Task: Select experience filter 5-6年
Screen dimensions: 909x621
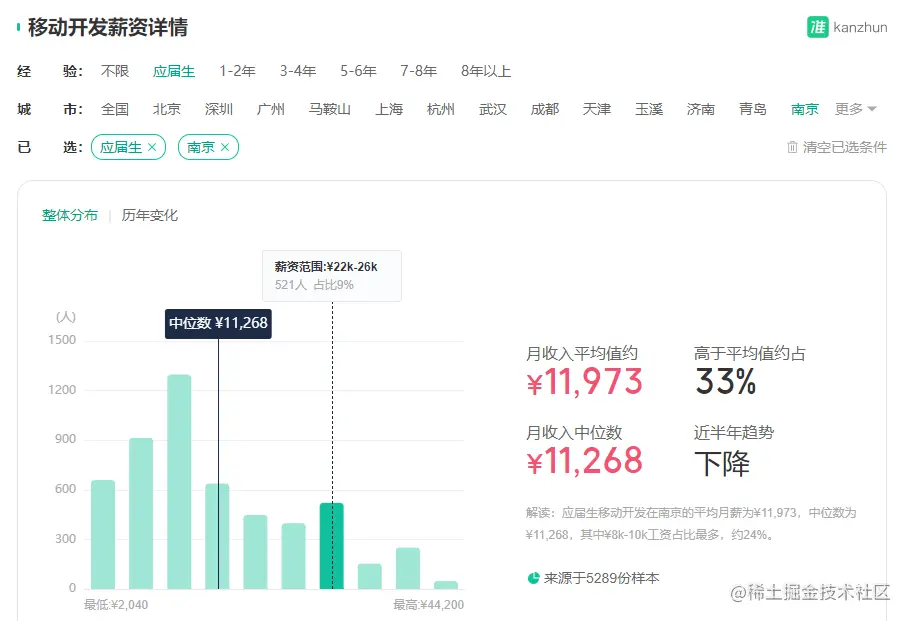Action: pos(358,71)
